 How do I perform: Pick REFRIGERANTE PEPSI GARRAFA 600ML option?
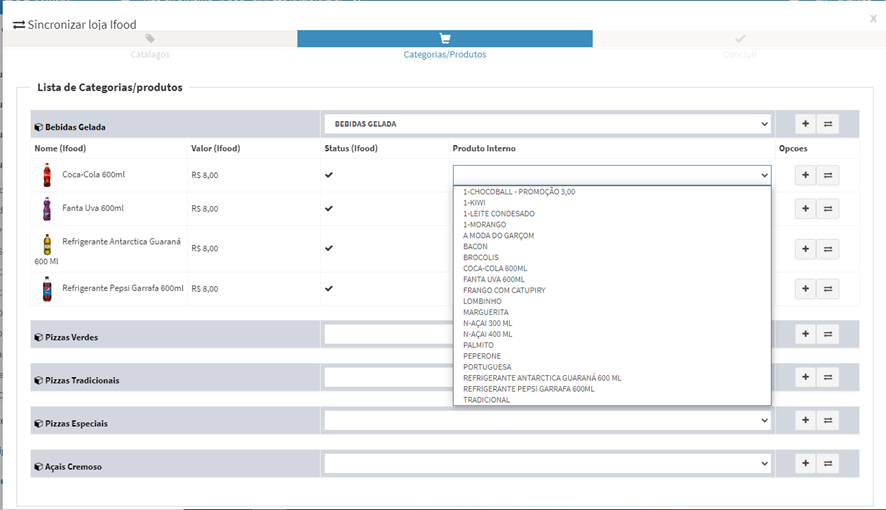pyautogui.click(x=529, y=389)
